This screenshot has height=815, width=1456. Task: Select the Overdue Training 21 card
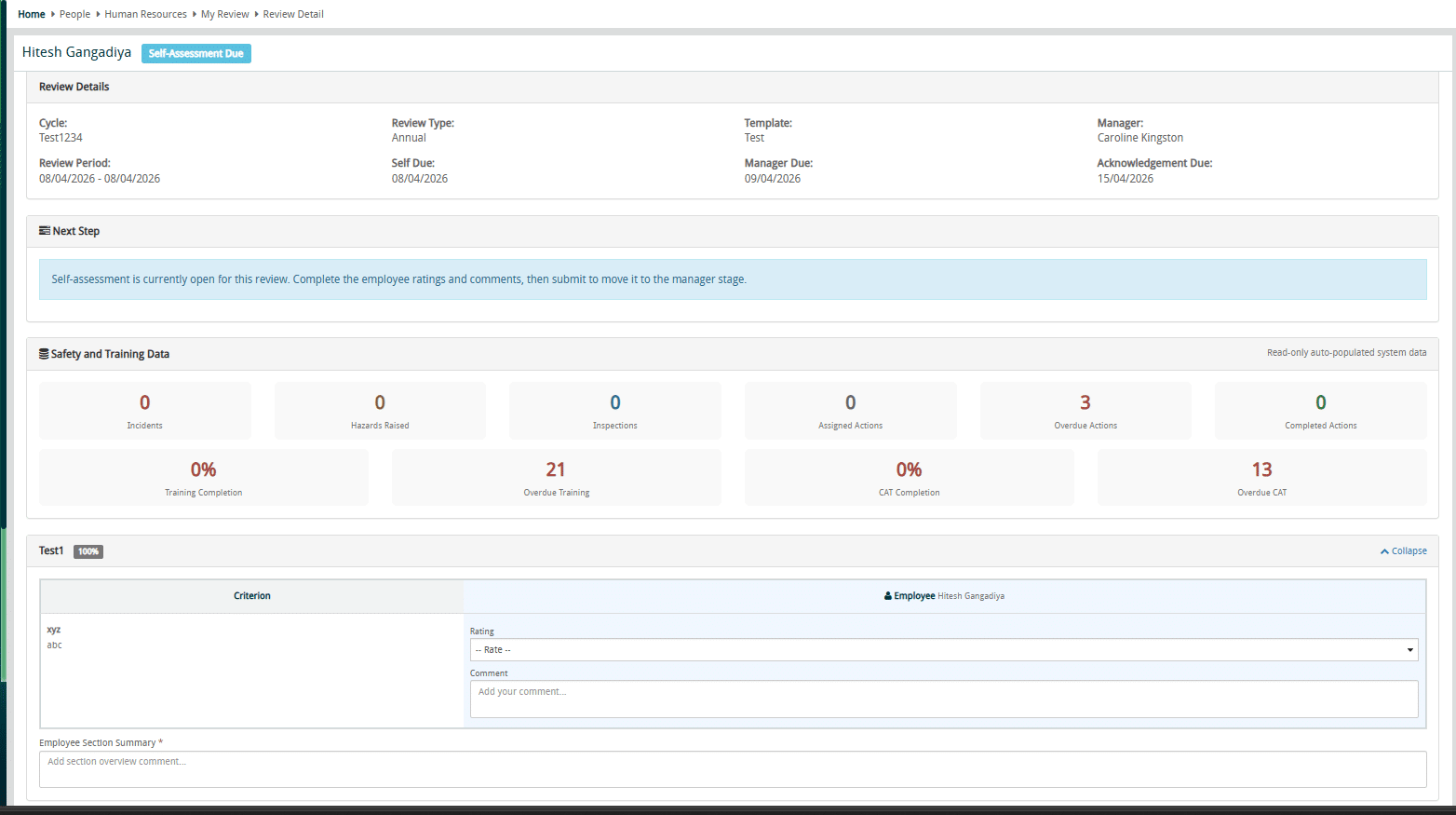(x=557, y=478)
